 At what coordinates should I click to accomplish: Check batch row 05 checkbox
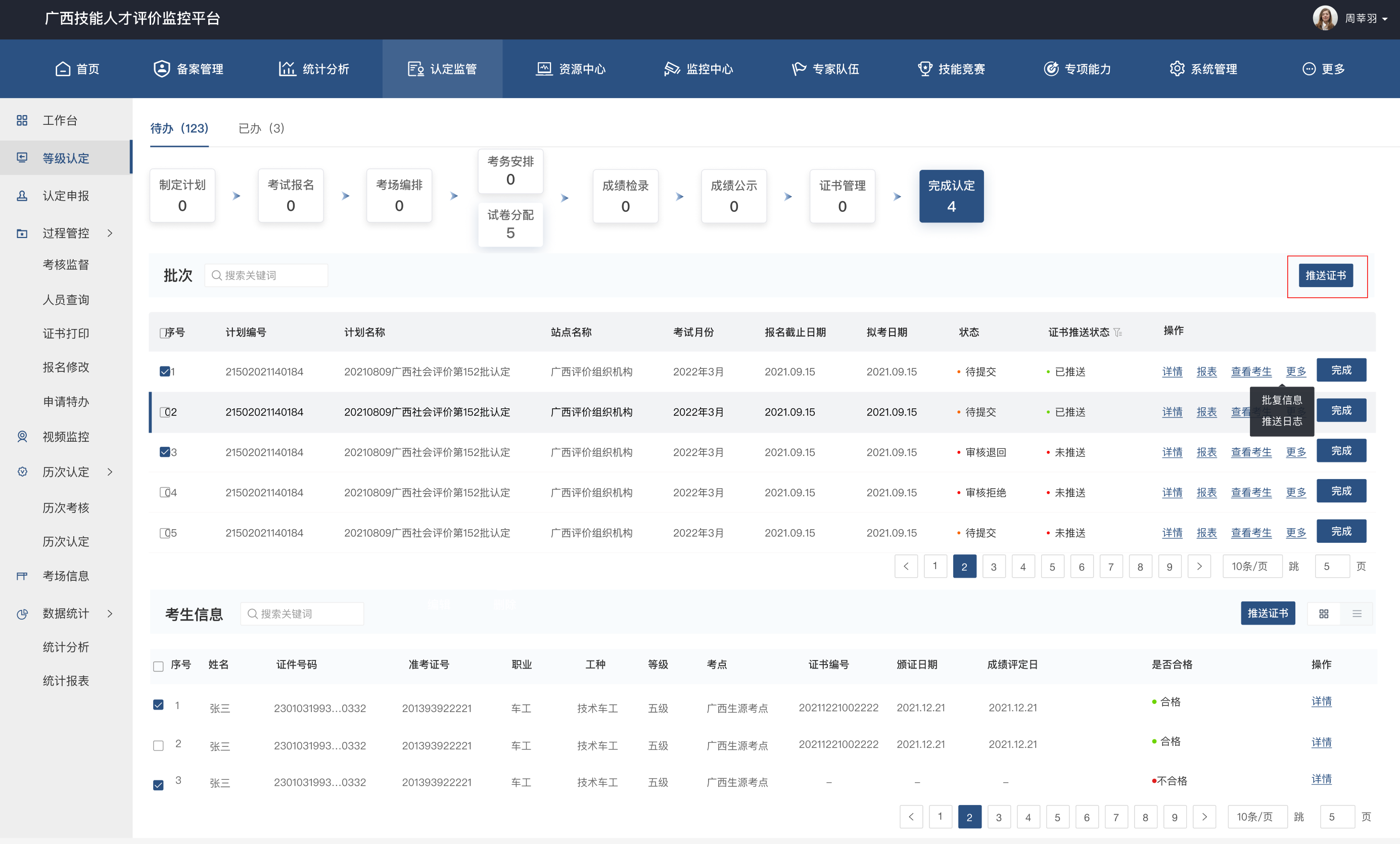tap(164, 533)
